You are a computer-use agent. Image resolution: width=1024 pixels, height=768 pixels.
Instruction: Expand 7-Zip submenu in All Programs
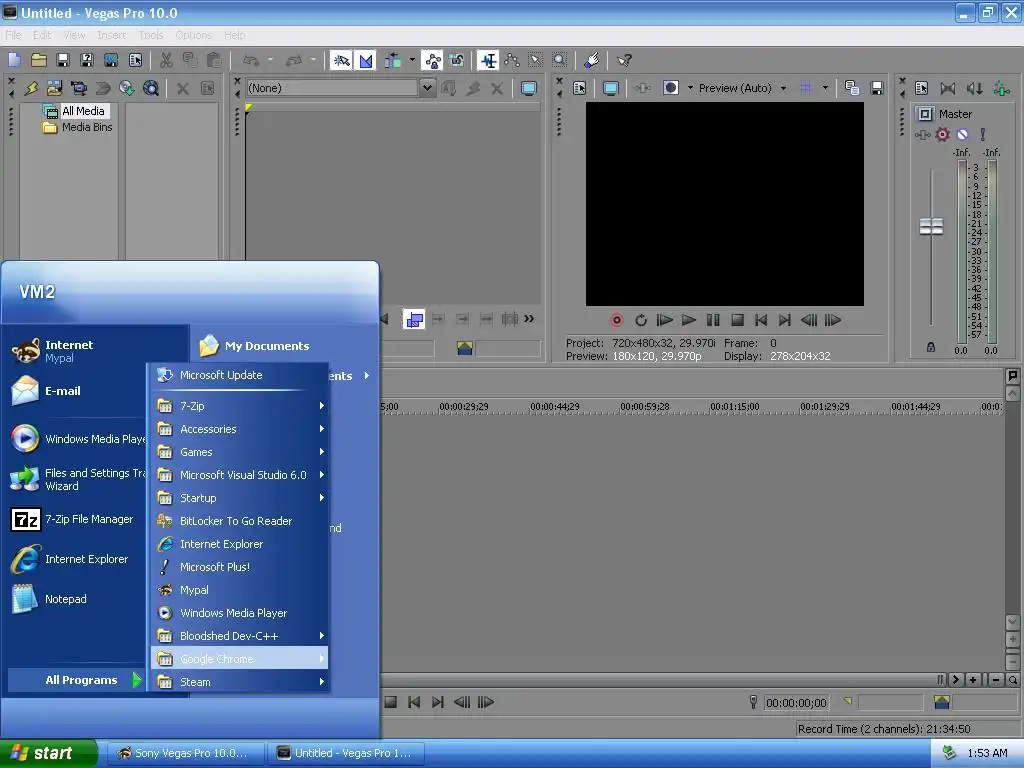pos(239,406)
